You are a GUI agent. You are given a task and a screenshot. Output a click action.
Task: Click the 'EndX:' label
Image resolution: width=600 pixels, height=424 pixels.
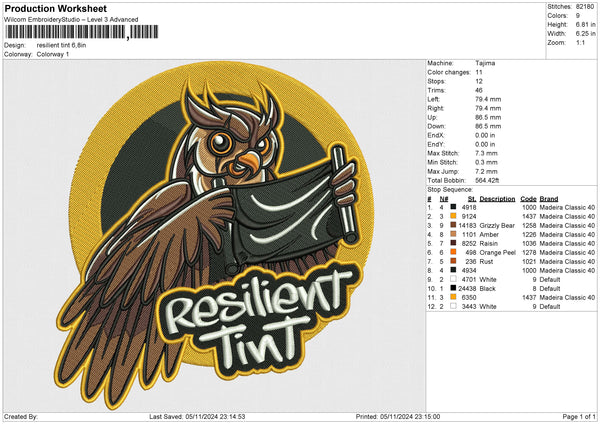click(x=436, y=135)
